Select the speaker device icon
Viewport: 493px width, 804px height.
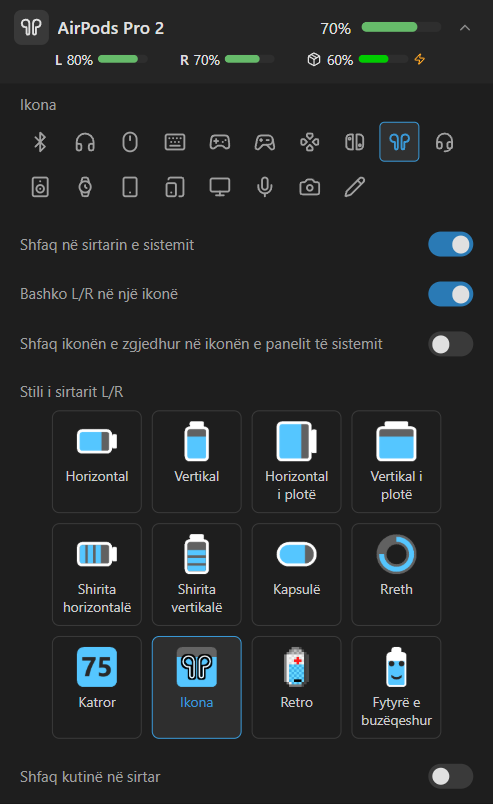[40, 187]
